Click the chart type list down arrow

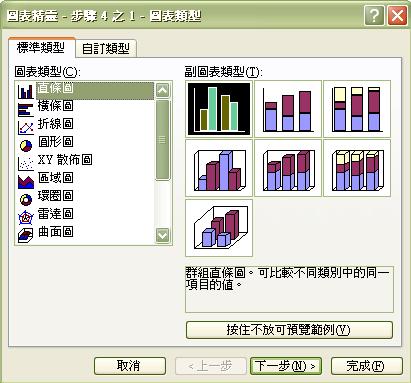pos(163,235)
